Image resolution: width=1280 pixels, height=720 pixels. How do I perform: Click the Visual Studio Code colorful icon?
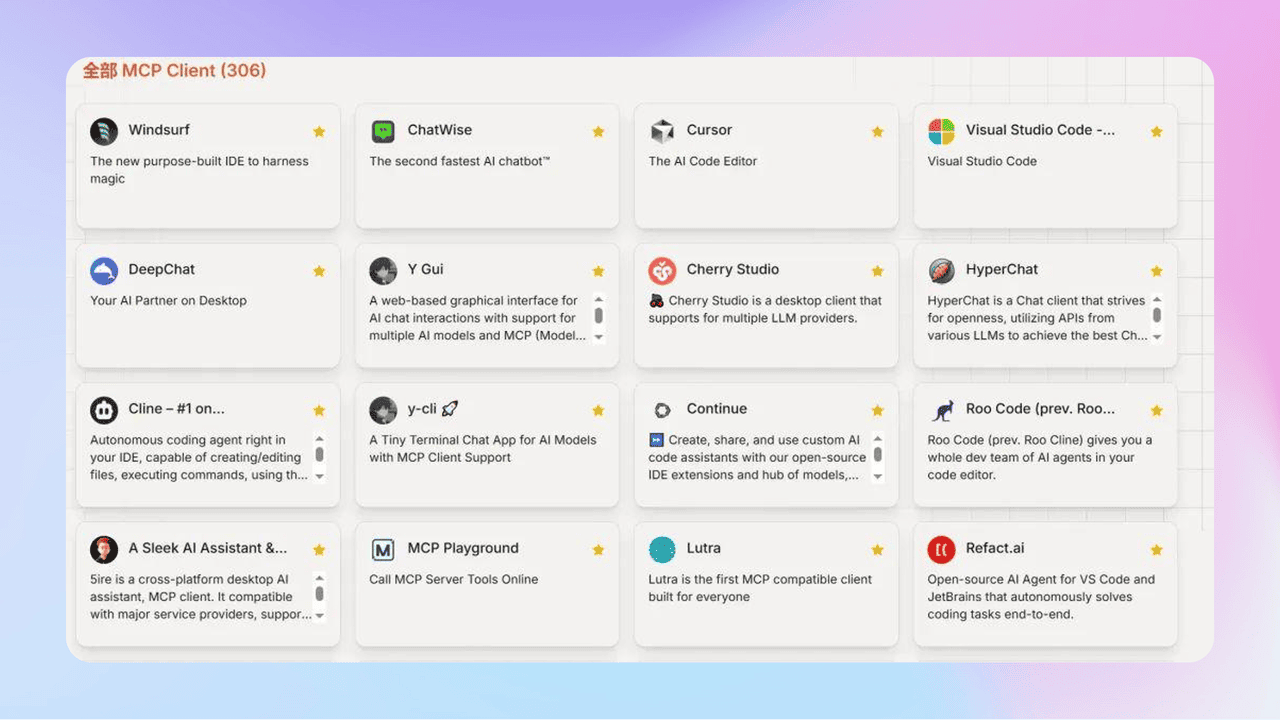point(941,131)
